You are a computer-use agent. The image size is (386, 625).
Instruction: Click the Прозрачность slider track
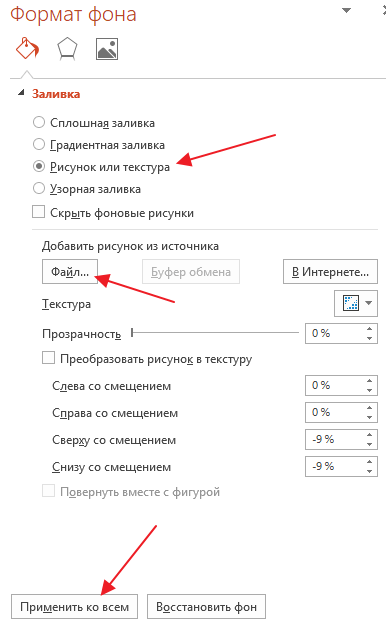[215, 332]
